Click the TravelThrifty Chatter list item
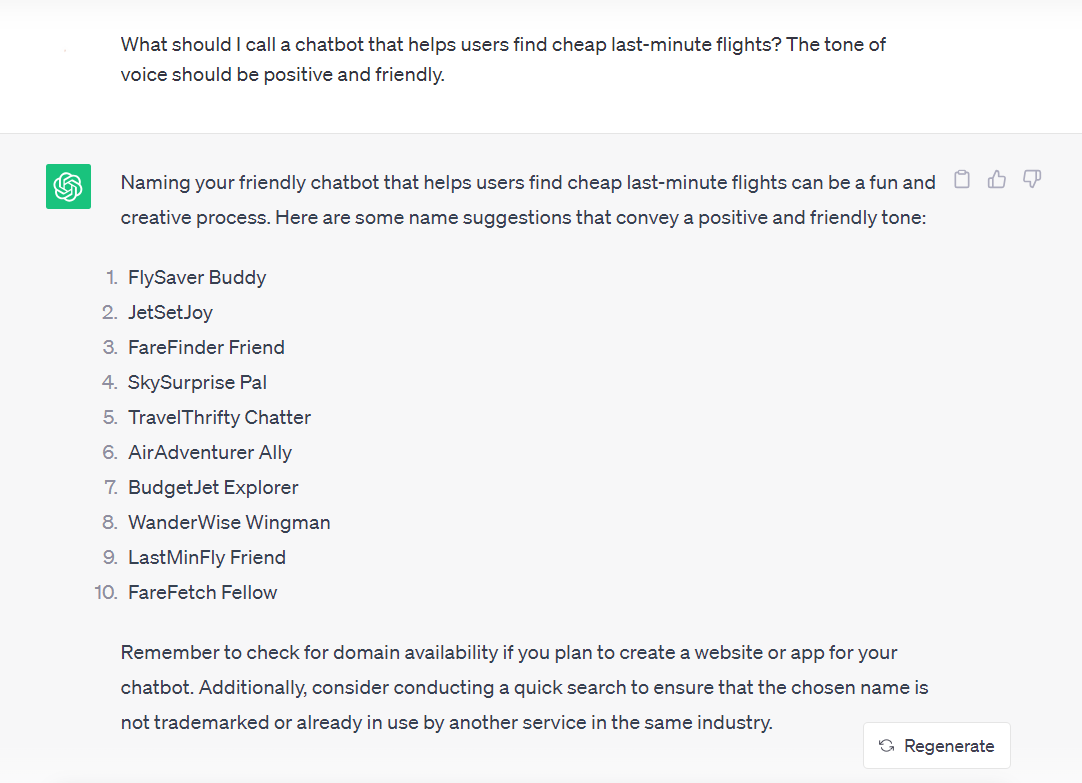The image size is (1082, 783). [x=219, y=417]
